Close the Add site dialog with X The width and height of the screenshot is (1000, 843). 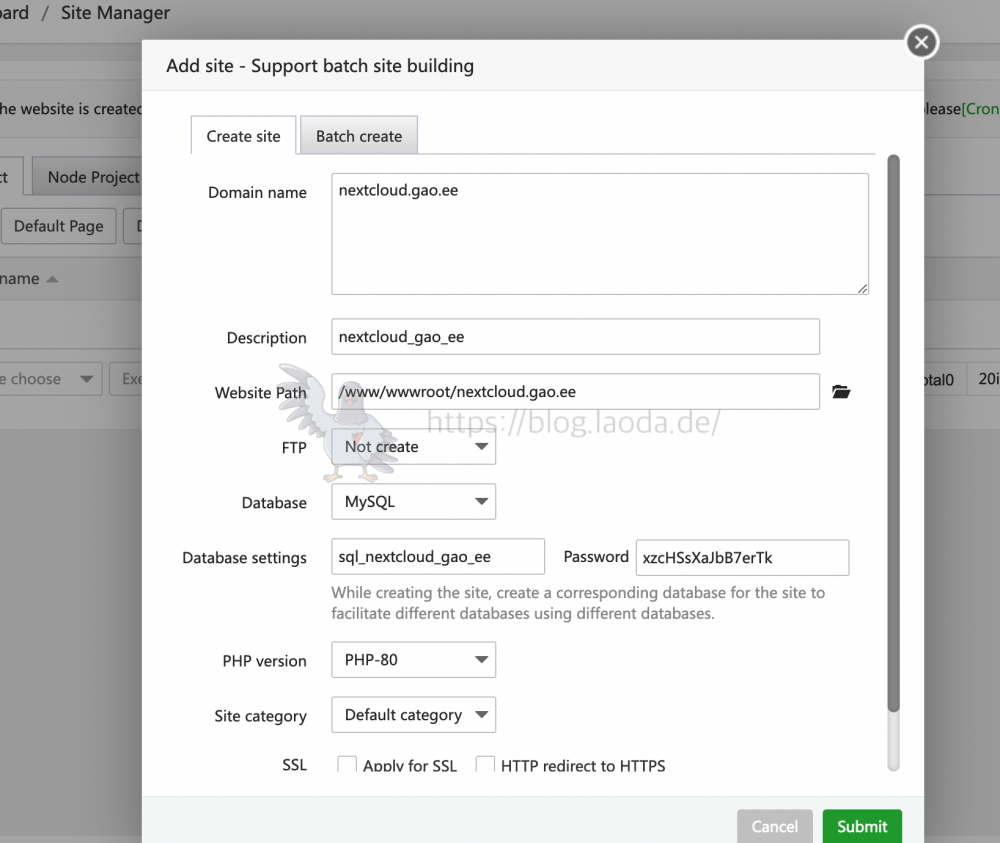[x=921, y=43]
